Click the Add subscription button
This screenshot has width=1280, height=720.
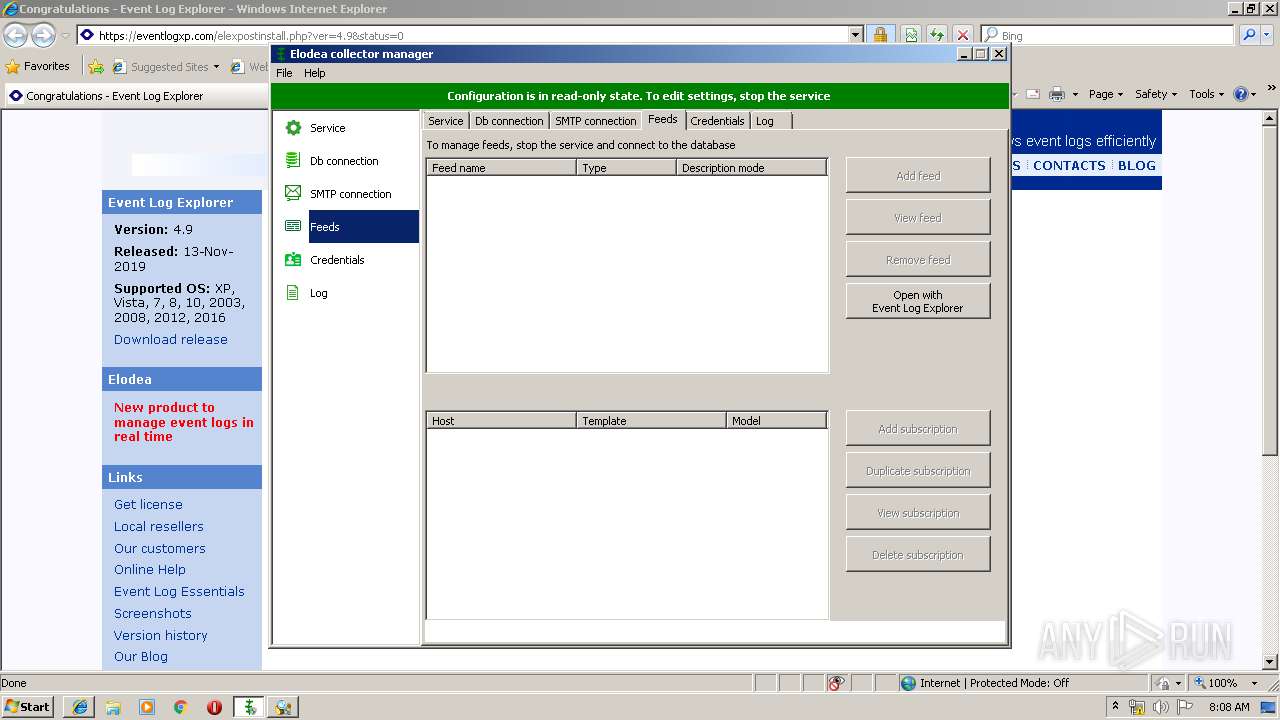[918, 428]
